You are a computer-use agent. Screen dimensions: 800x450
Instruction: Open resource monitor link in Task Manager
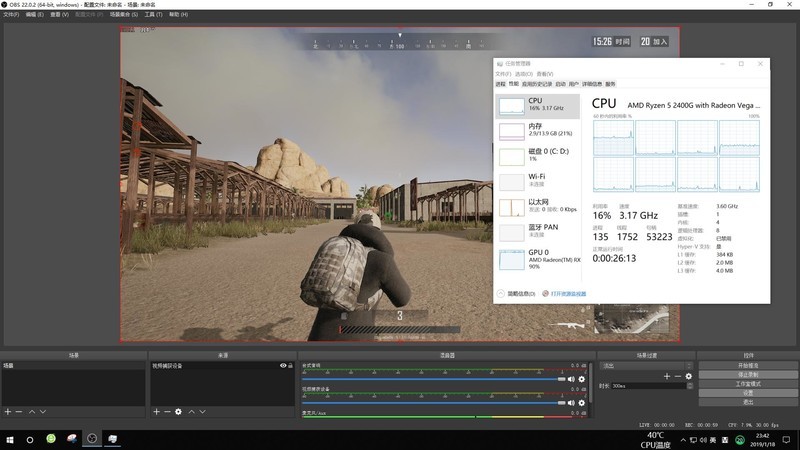(x=566, y=294)
